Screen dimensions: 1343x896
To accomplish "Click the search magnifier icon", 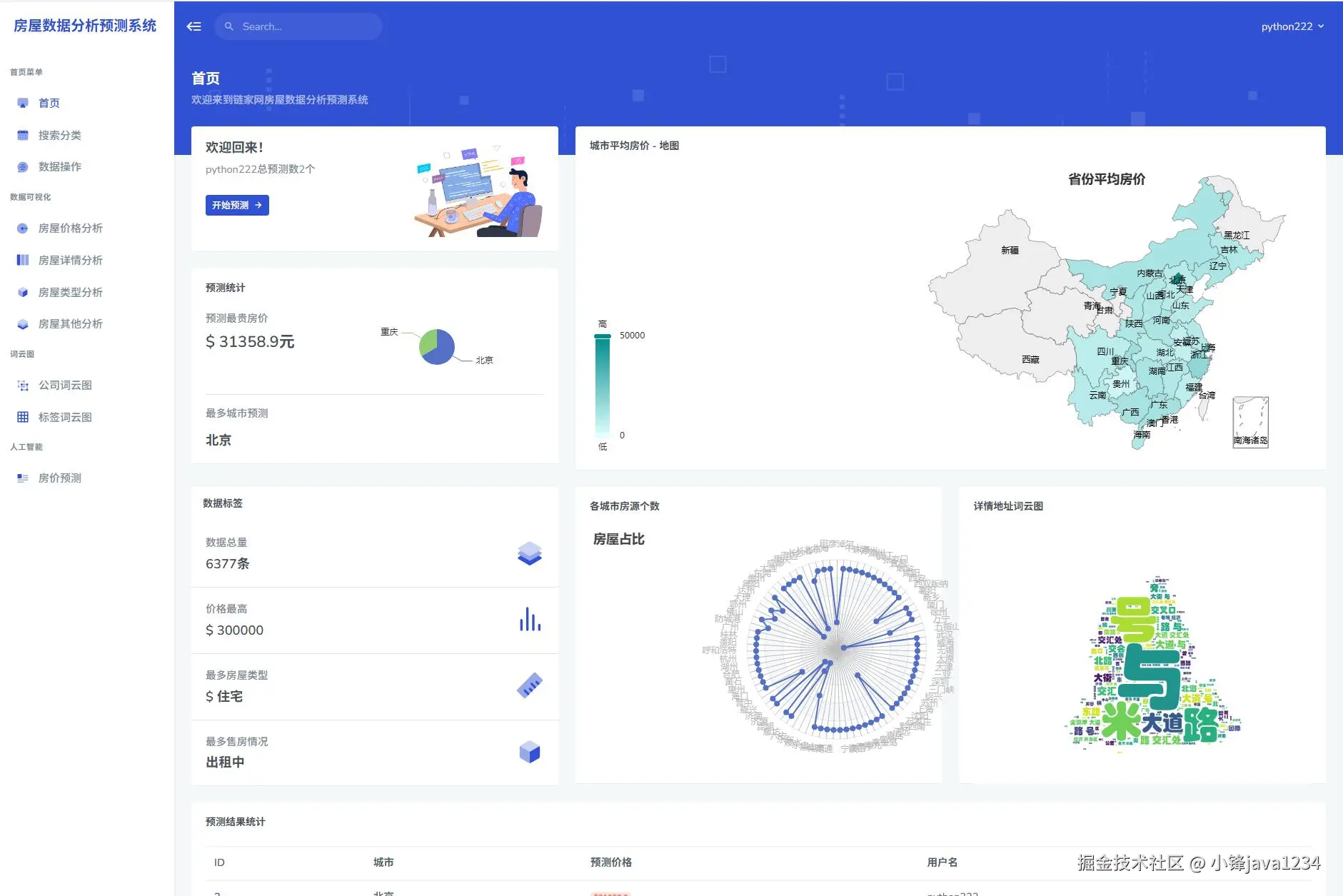I will (x=229, y=26).
